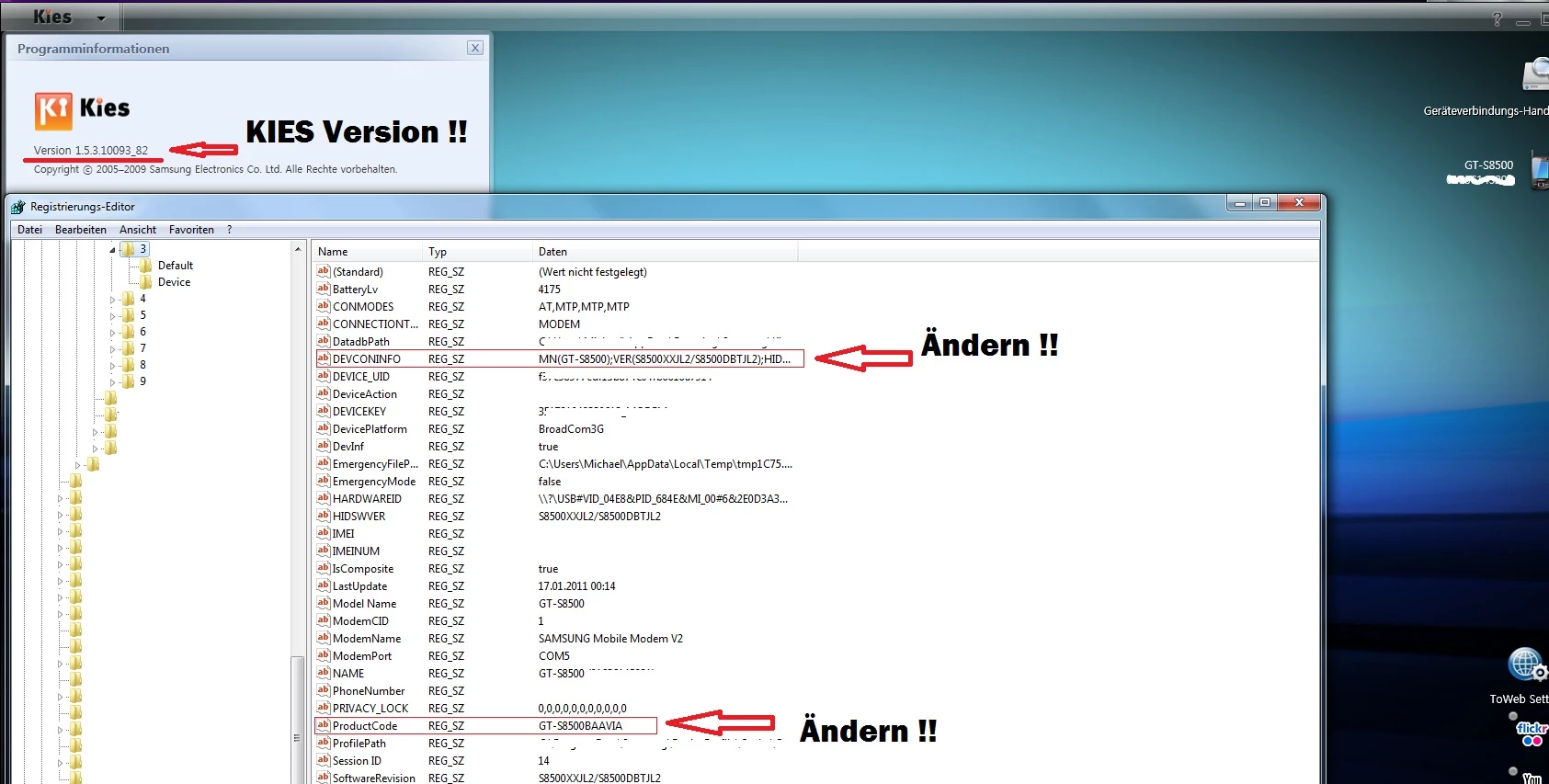Select the string icon beside Session ID
1549x784 pixels.
point(324,761)
